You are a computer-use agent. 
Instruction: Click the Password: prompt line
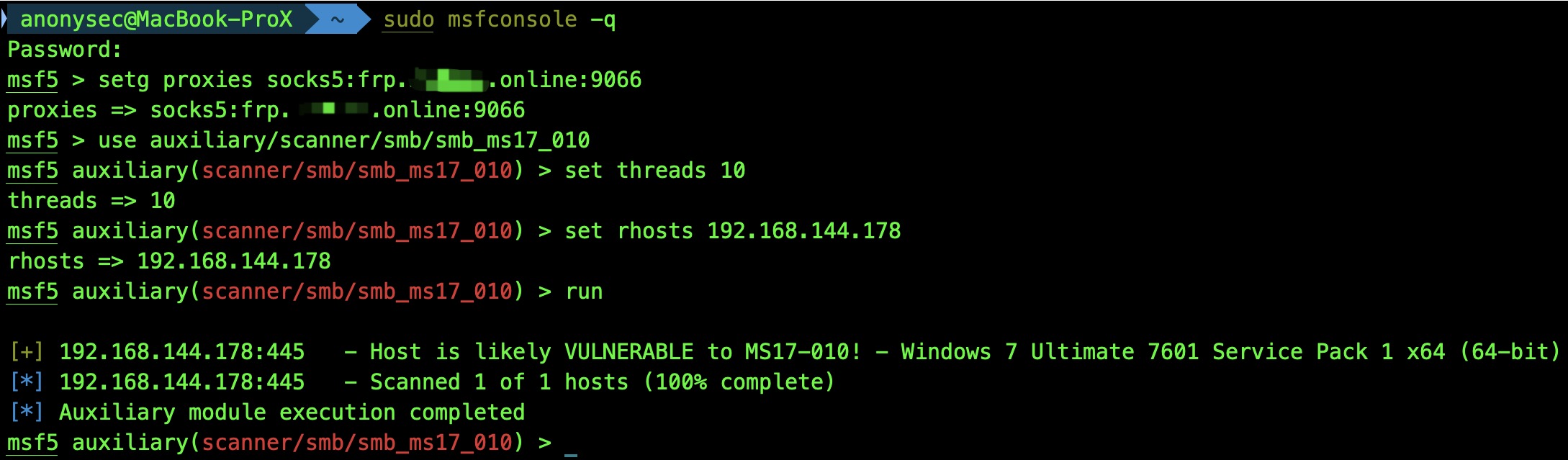click(65, 50)
